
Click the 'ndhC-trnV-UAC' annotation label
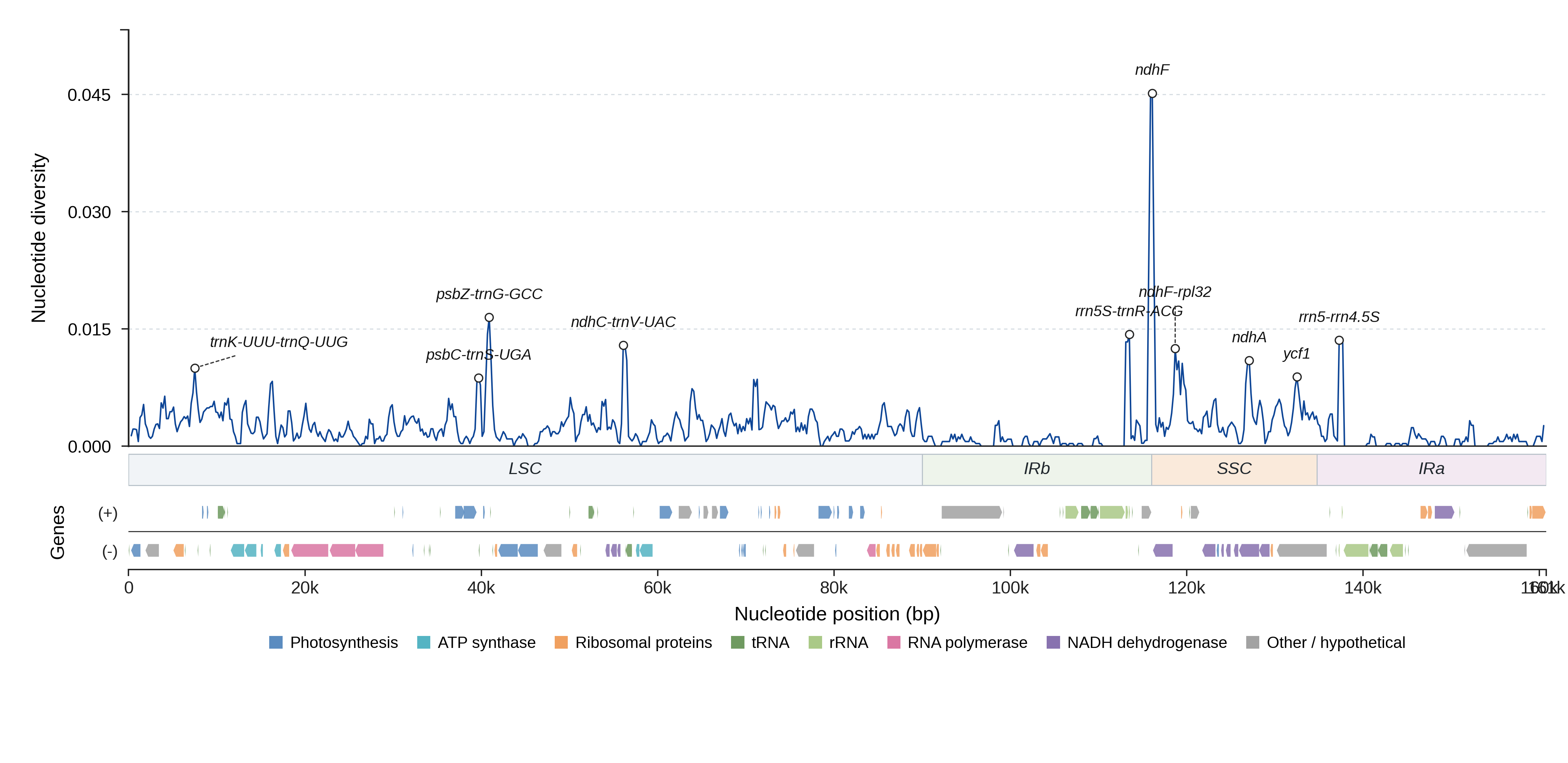pyautogui.click(x=623, y=322)
